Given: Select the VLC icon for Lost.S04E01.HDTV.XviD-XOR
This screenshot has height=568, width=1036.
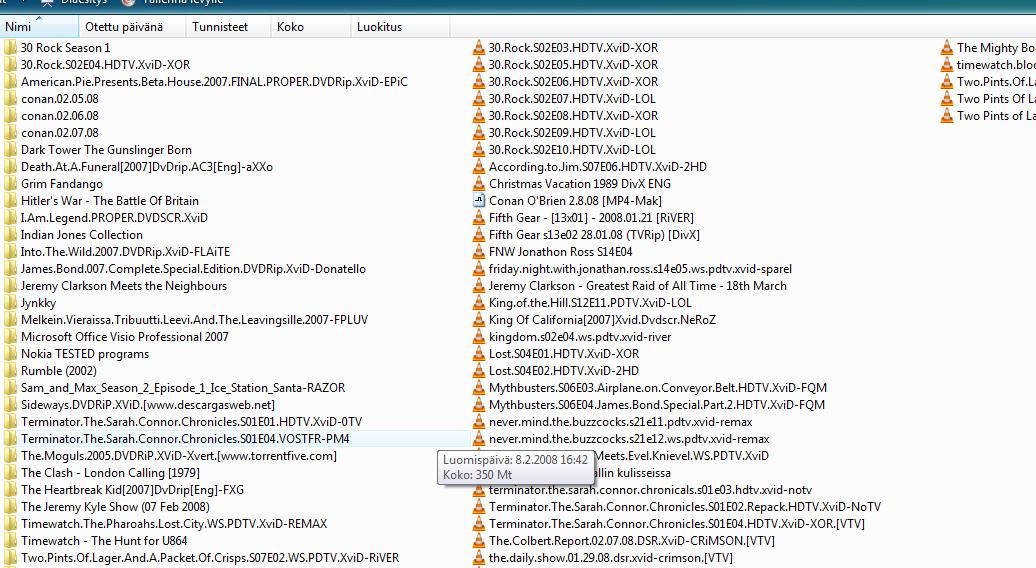Looking at the screenshot, I should [x=479, y=353].
